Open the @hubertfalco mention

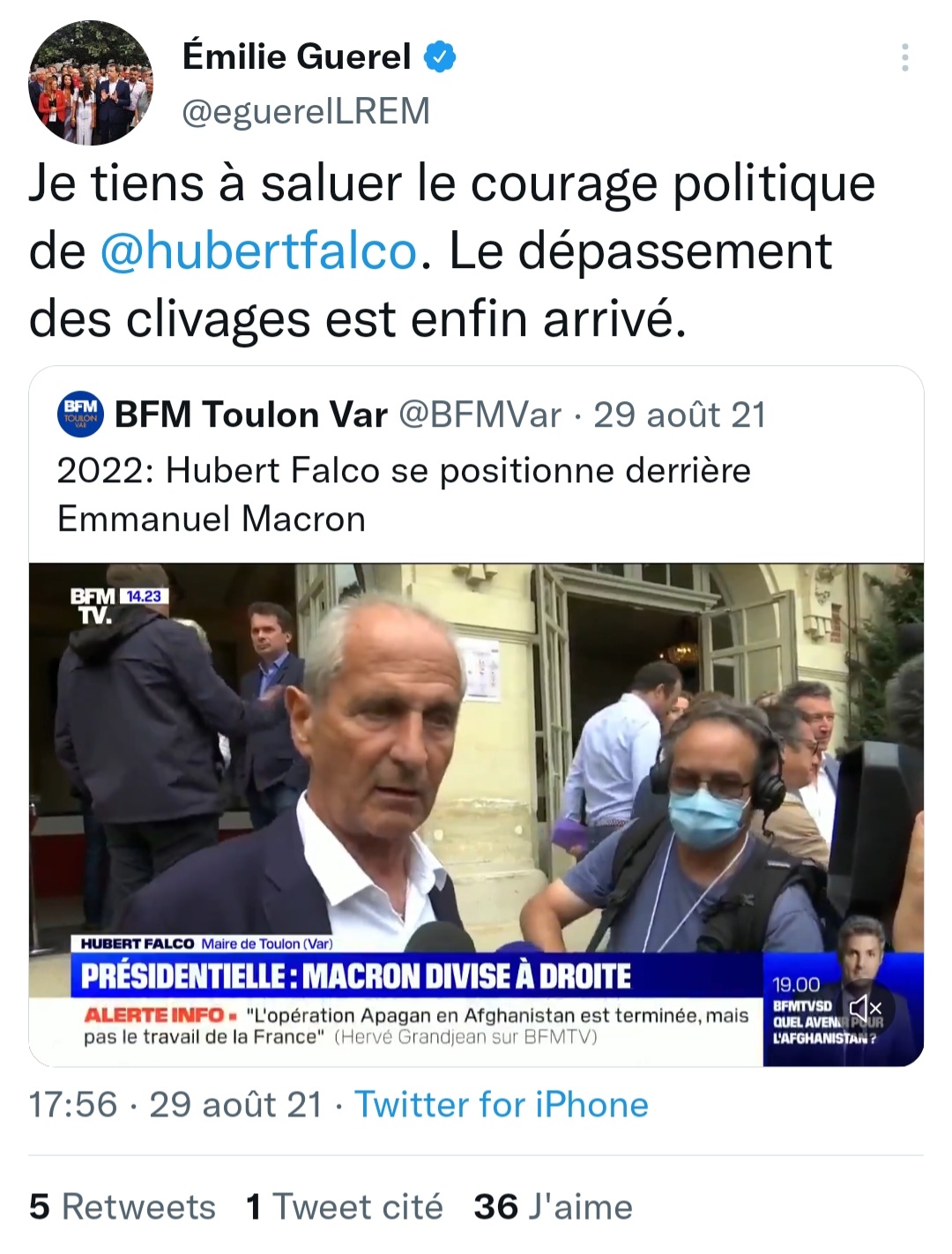click(258, 251)
